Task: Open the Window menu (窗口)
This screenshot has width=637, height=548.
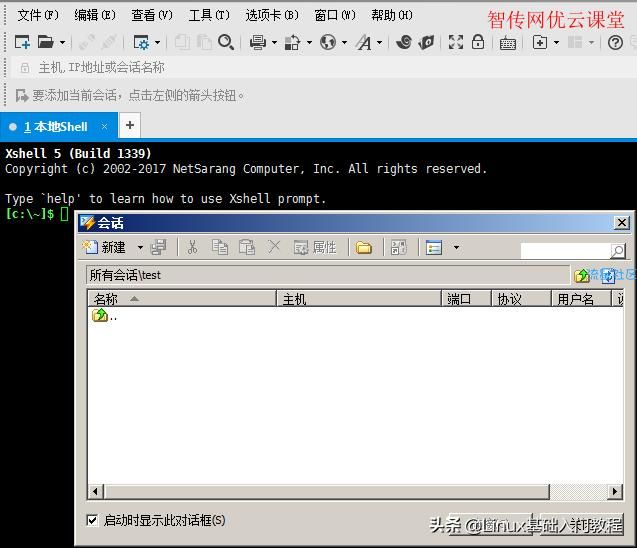Action: click(x=335, y=15)
